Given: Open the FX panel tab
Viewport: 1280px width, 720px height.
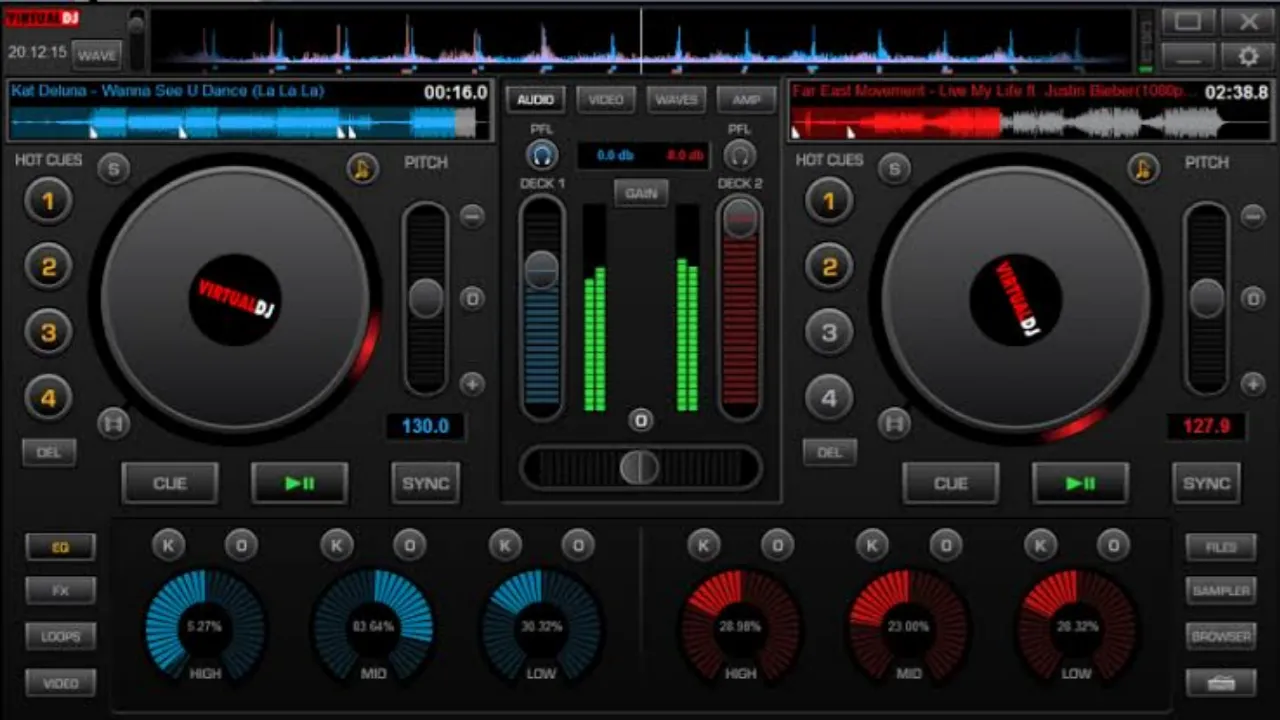Looking at the screenshot, I should coord(61,591).
